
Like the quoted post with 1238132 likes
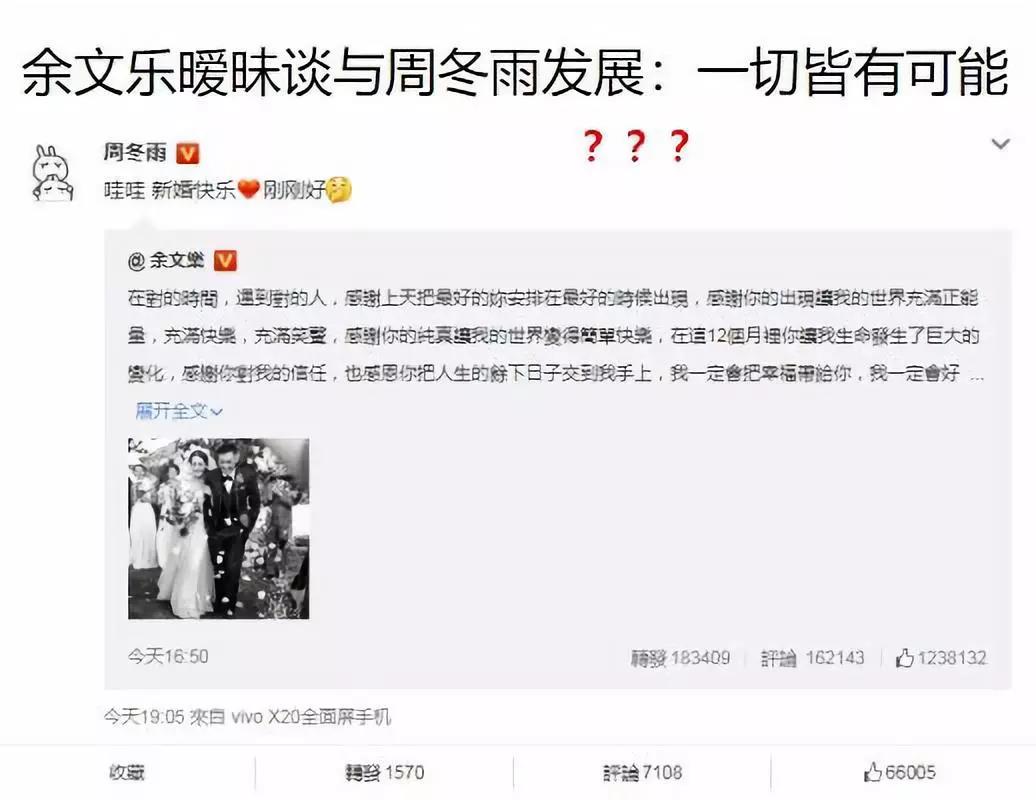[x=941, y=657]
